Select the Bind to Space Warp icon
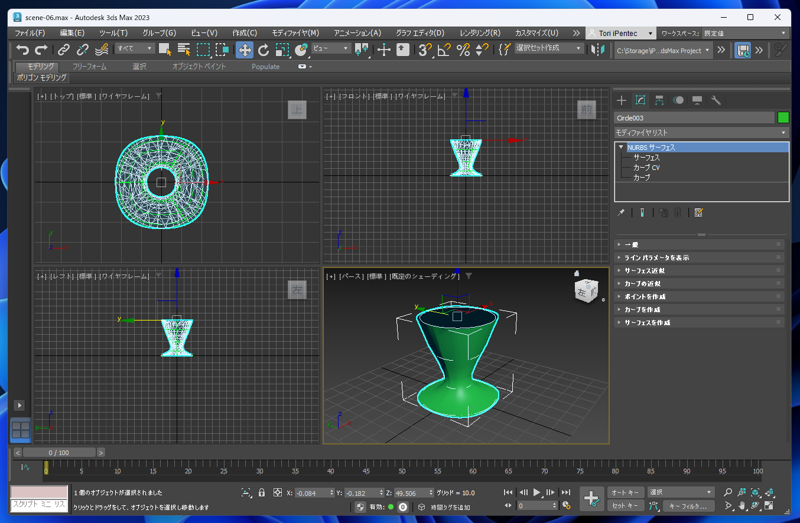This screenshot has width=800, height=523. pyautogui.click(x=102, y=49)
